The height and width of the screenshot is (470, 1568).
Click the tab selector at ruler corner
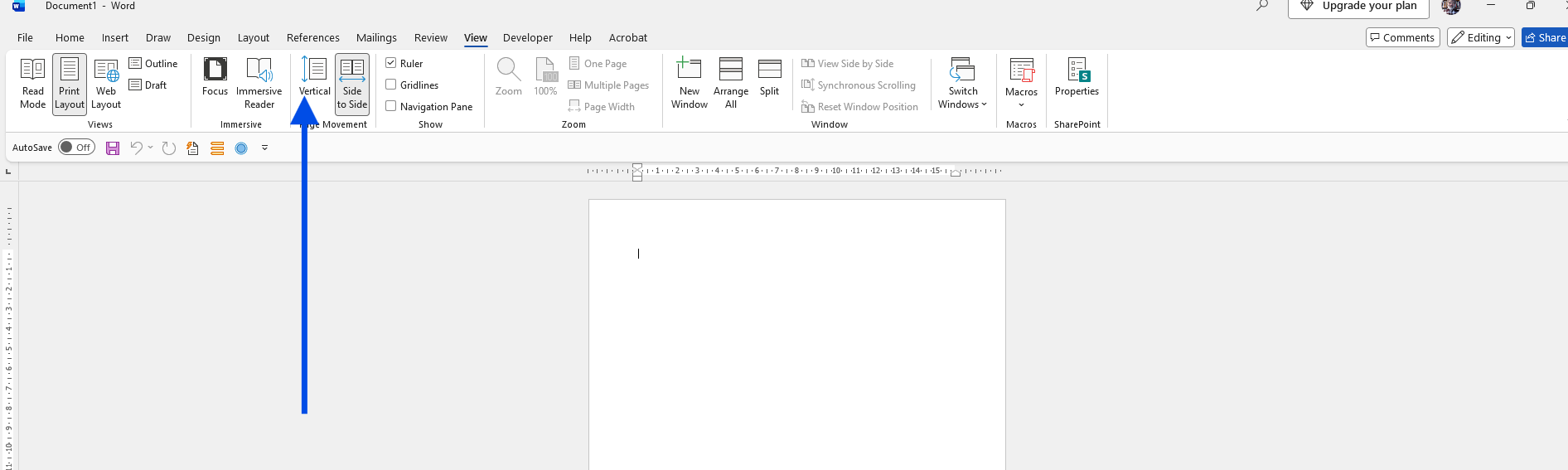8,172
